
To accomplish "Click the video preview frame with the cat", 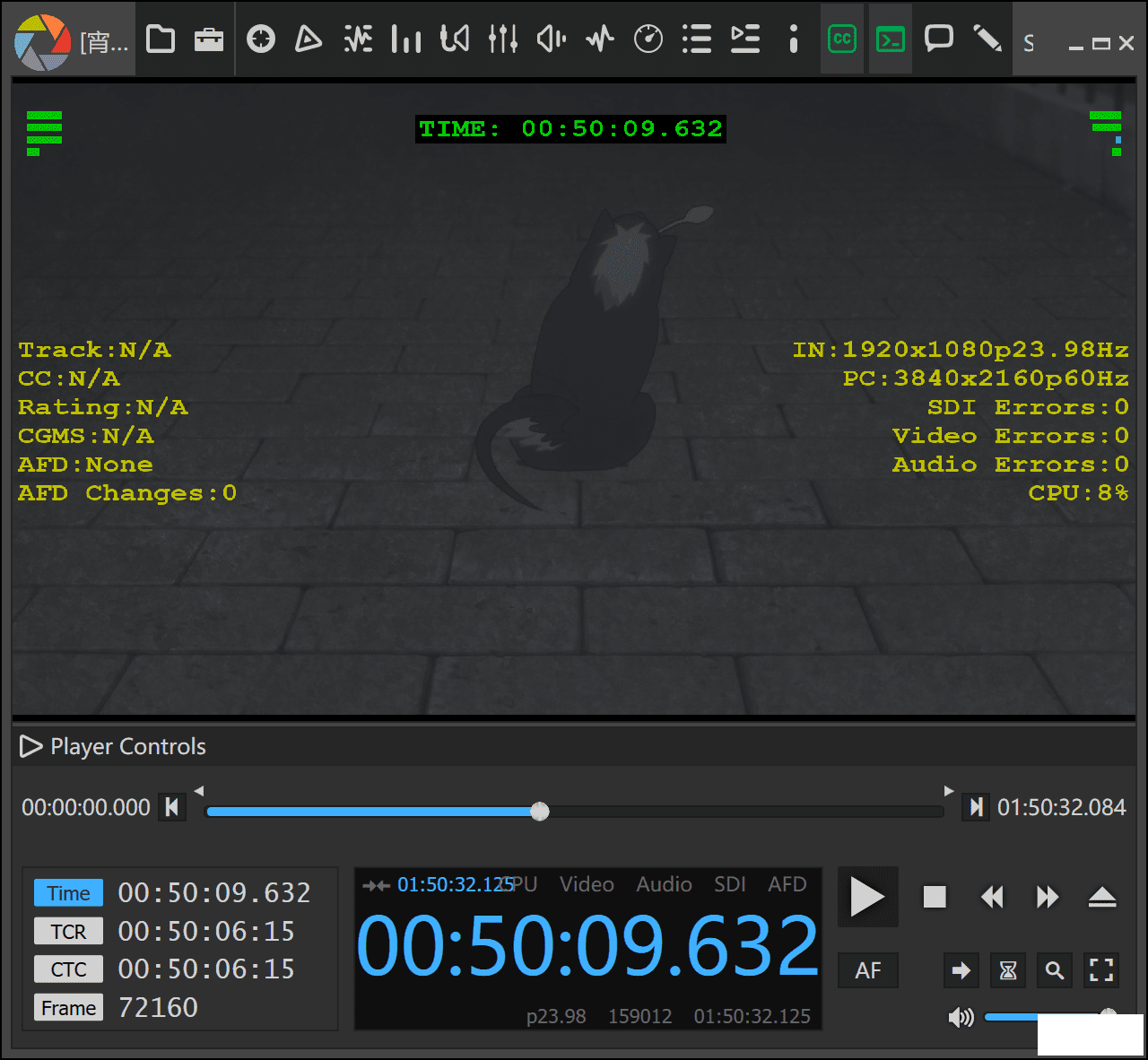I will [x=574, y=399].
